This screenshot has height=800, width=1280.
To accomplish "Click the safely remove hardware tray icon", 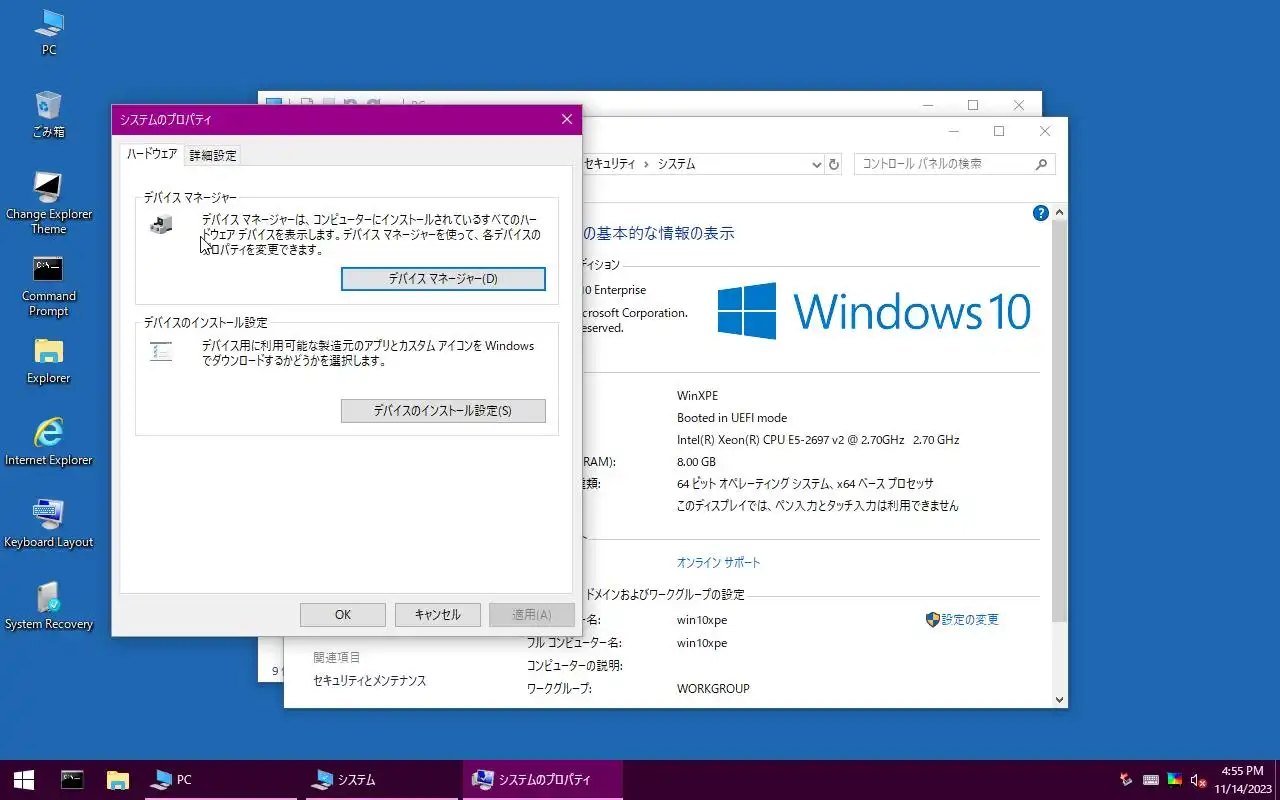I will [1126, 780].
